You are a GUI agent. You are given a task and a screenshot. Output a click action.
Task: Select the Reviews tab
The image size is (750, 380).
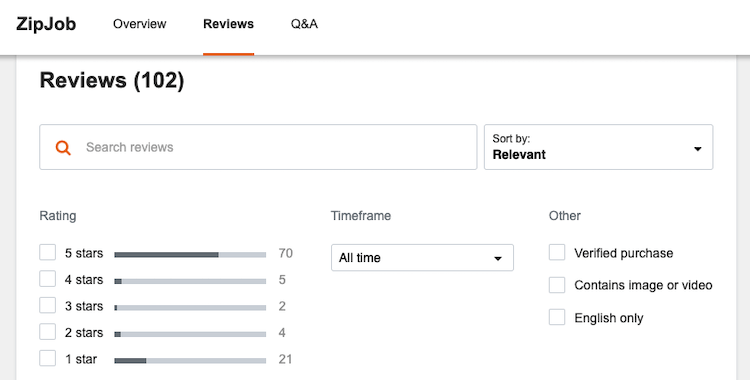coord(229,24)
